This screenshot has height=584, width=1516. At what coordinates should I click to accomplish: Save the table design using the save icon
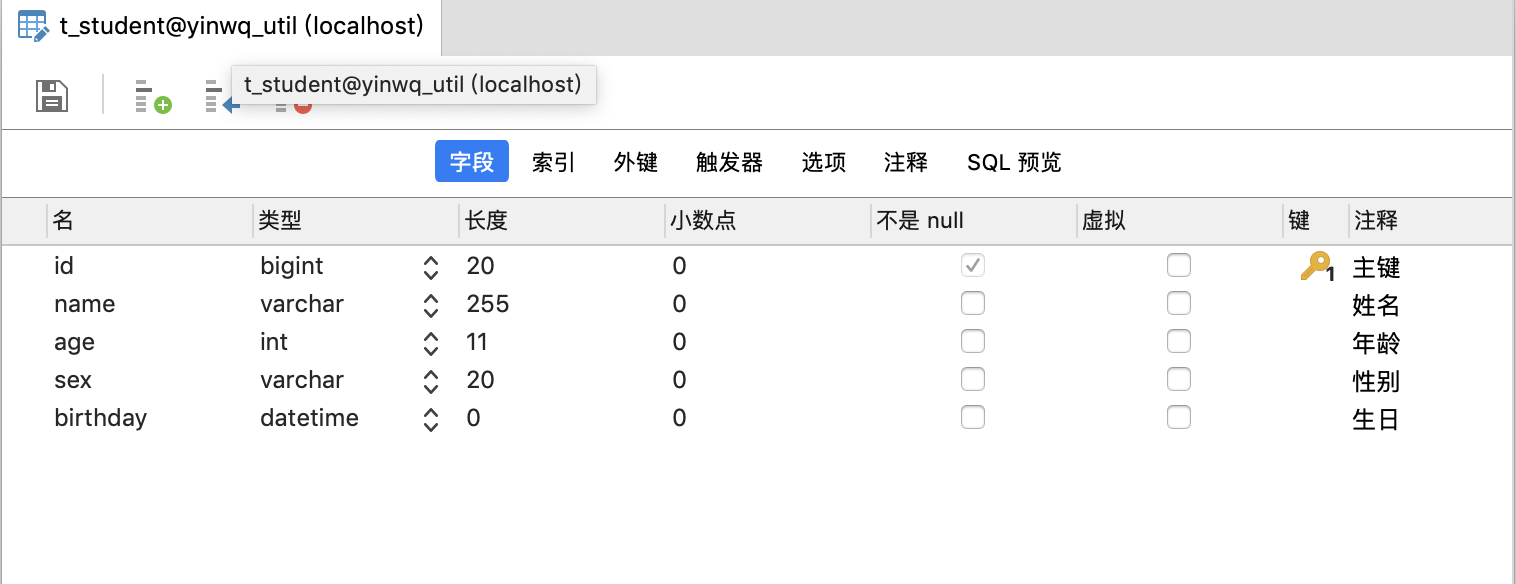click(x=50, y=95)
